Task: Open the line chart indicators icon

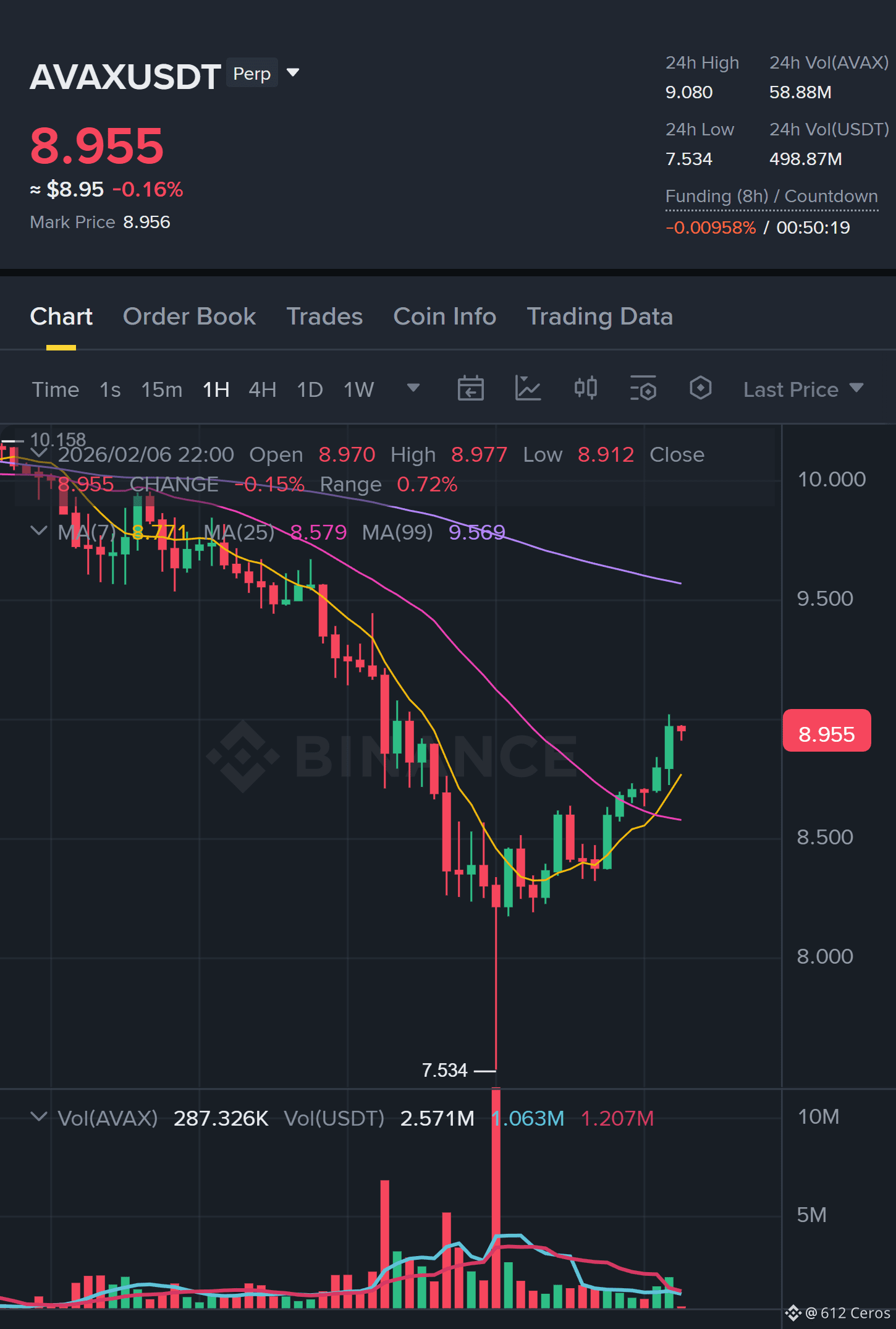Action: [528, 389]
